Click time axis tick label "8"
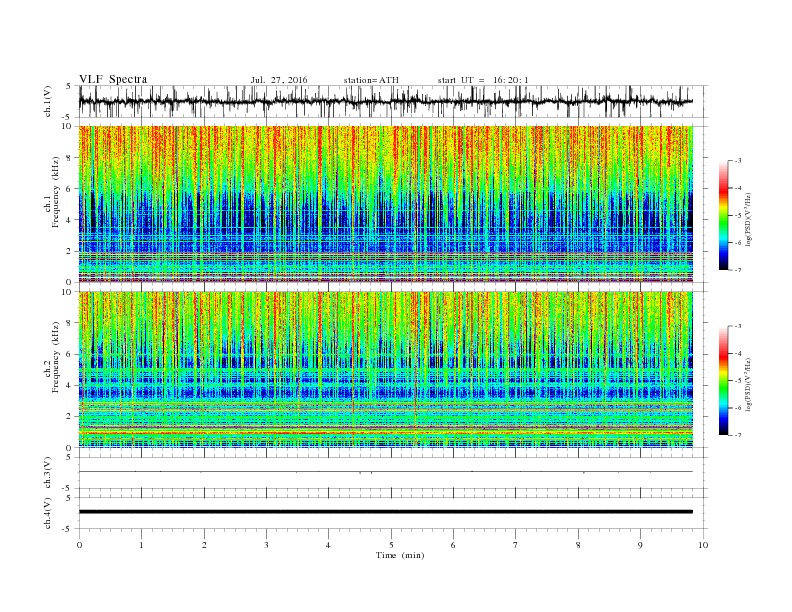Viewport: 792px width, 612px height. pyautogui.click(x=578, y=545)
